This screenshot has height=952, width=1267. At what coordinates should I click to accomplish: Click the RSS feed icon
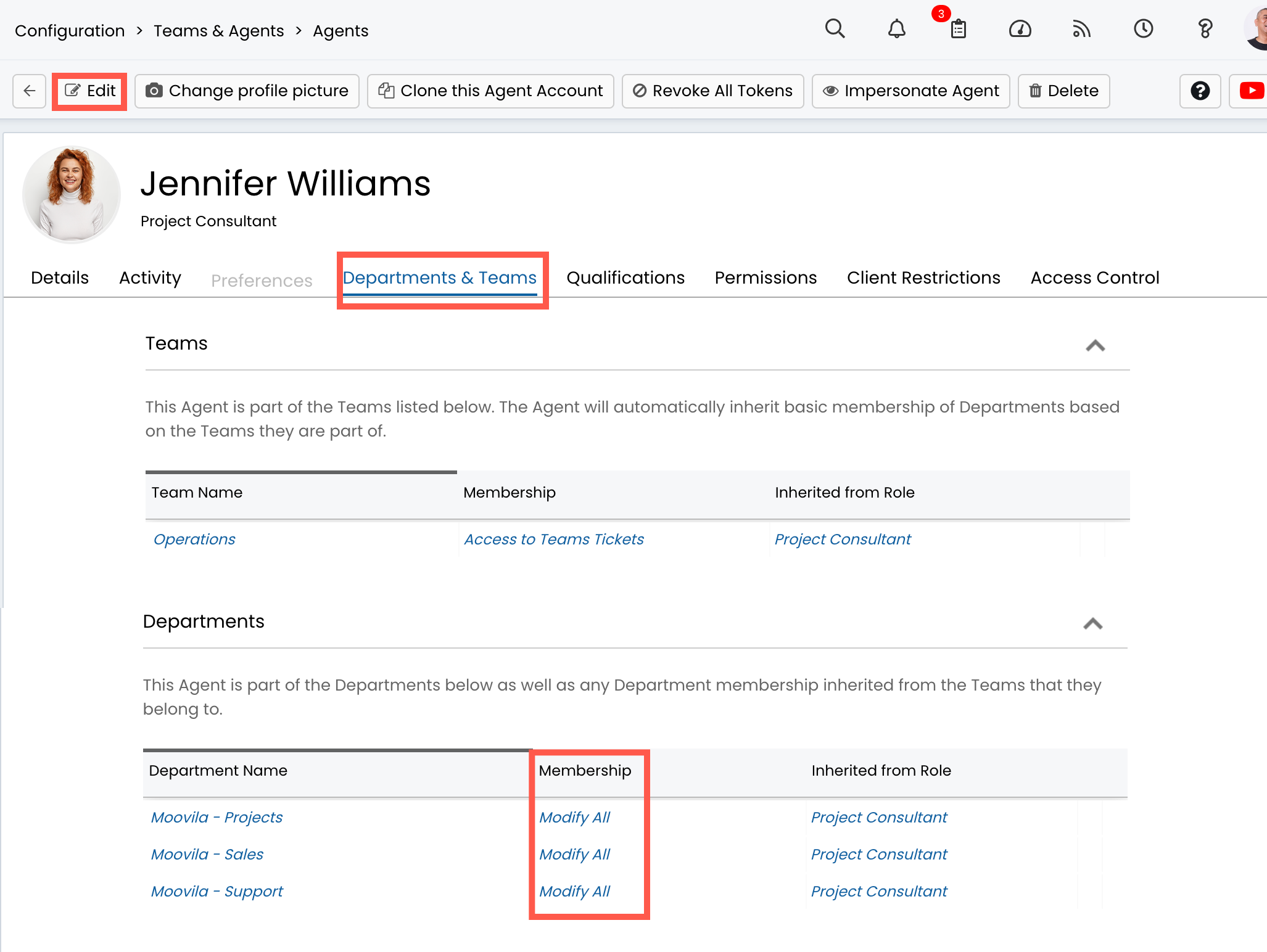pos(1081,29)
